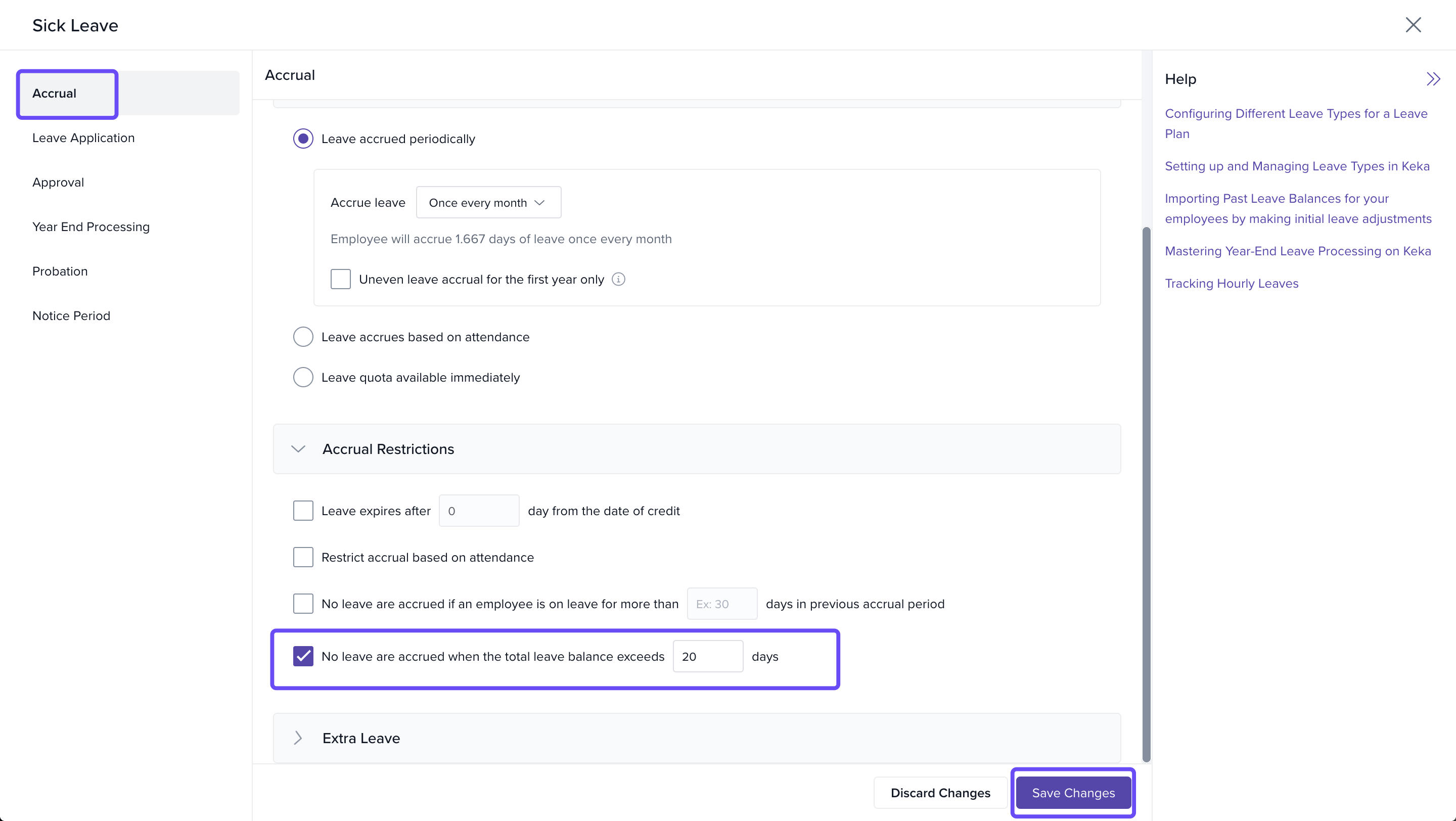
Task: Open the Accrue leave frequency dropdown
Action: pyautogui.click(x=488, y=202)
